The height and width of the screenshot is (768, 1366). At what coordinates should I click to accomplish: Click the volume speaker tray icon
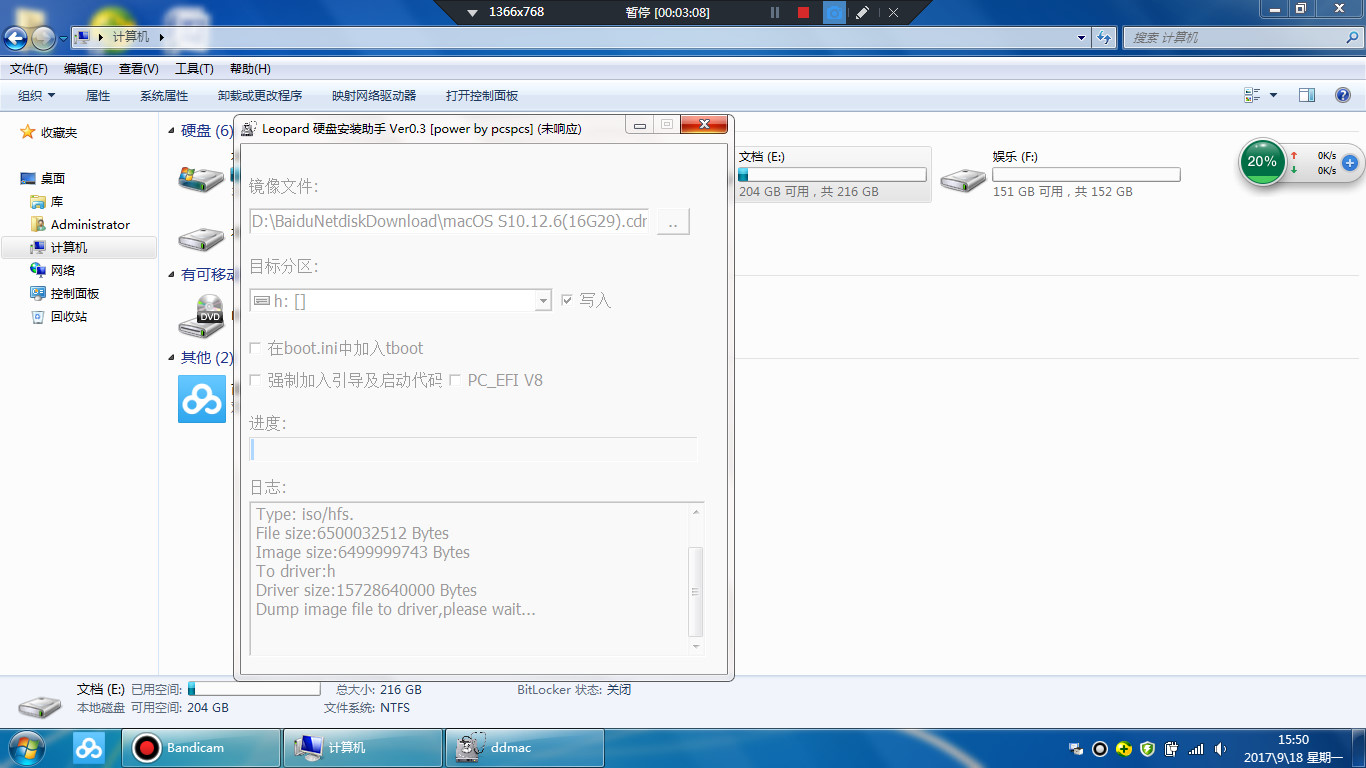coord(1220,748)
